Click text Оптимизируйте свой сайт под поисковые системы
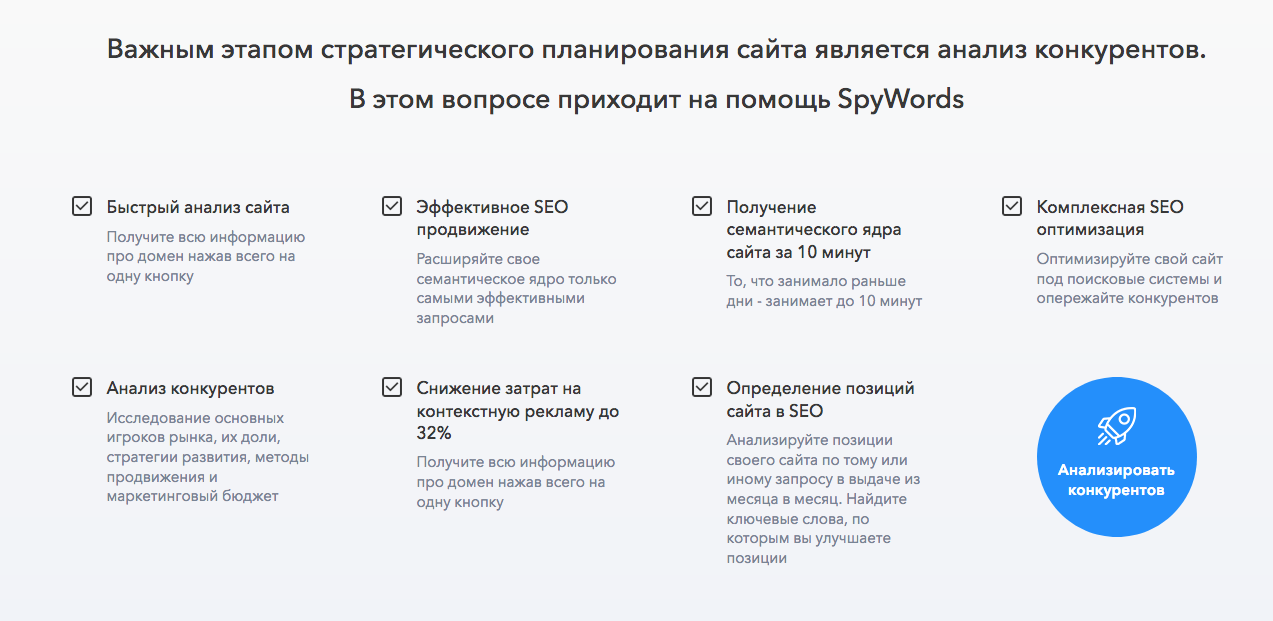The width and height of the screenshot is (1273, 621). (1130, 279)
